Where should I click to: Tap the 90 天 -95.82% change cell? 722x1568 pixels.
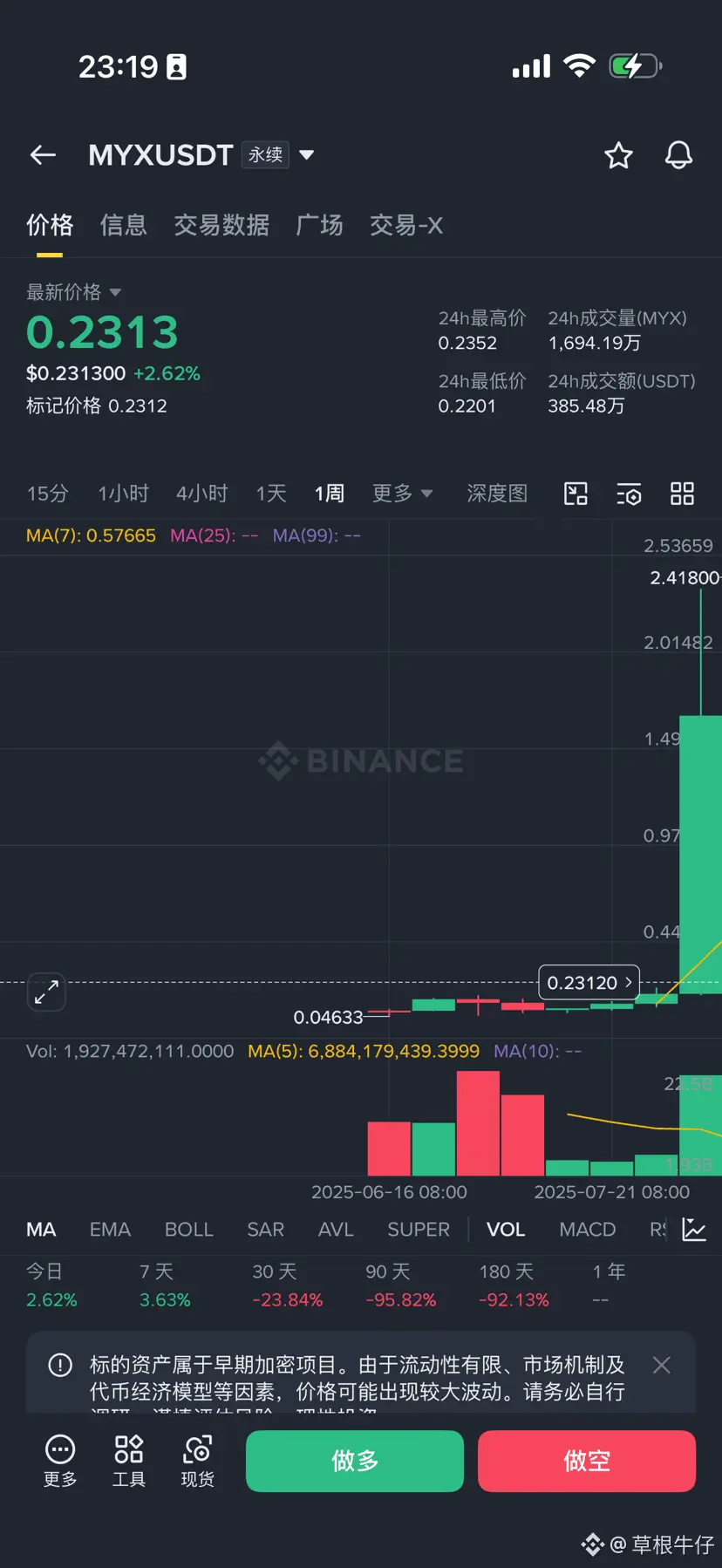click(401, 1285)
